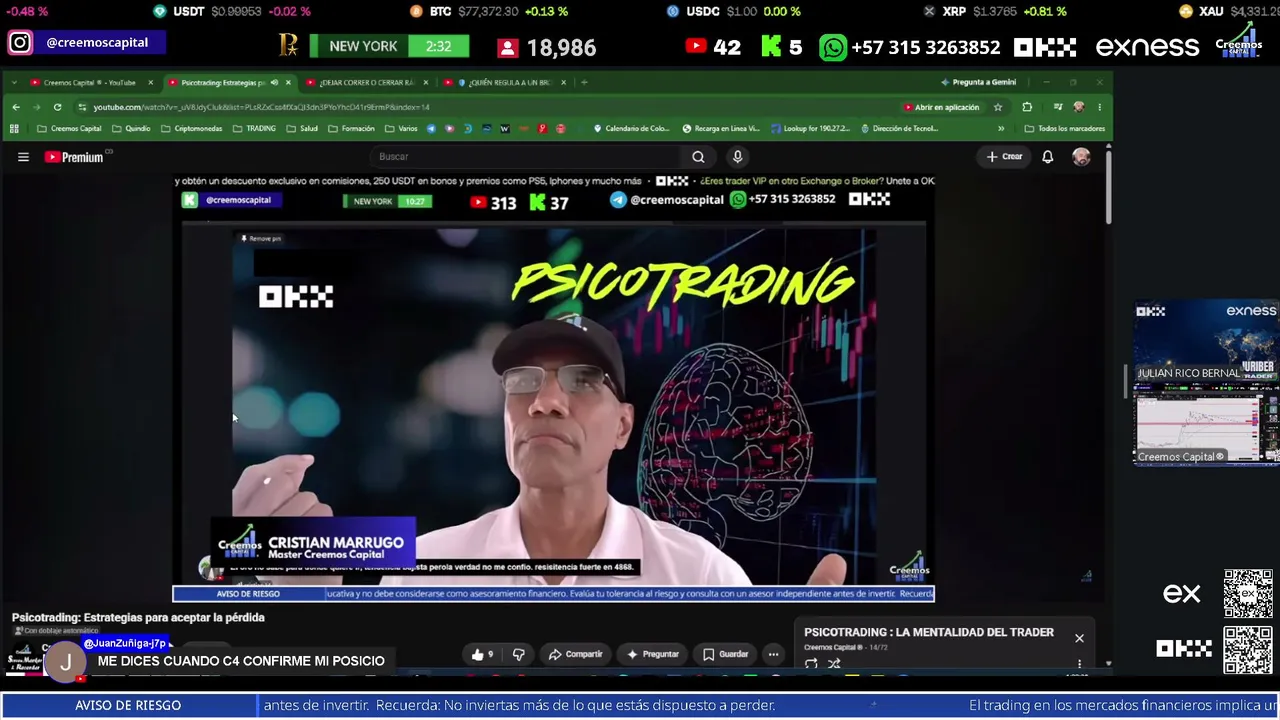Open Recarga en Linea bookmark
1280x720 pixels.
click(x=721, y=129)
